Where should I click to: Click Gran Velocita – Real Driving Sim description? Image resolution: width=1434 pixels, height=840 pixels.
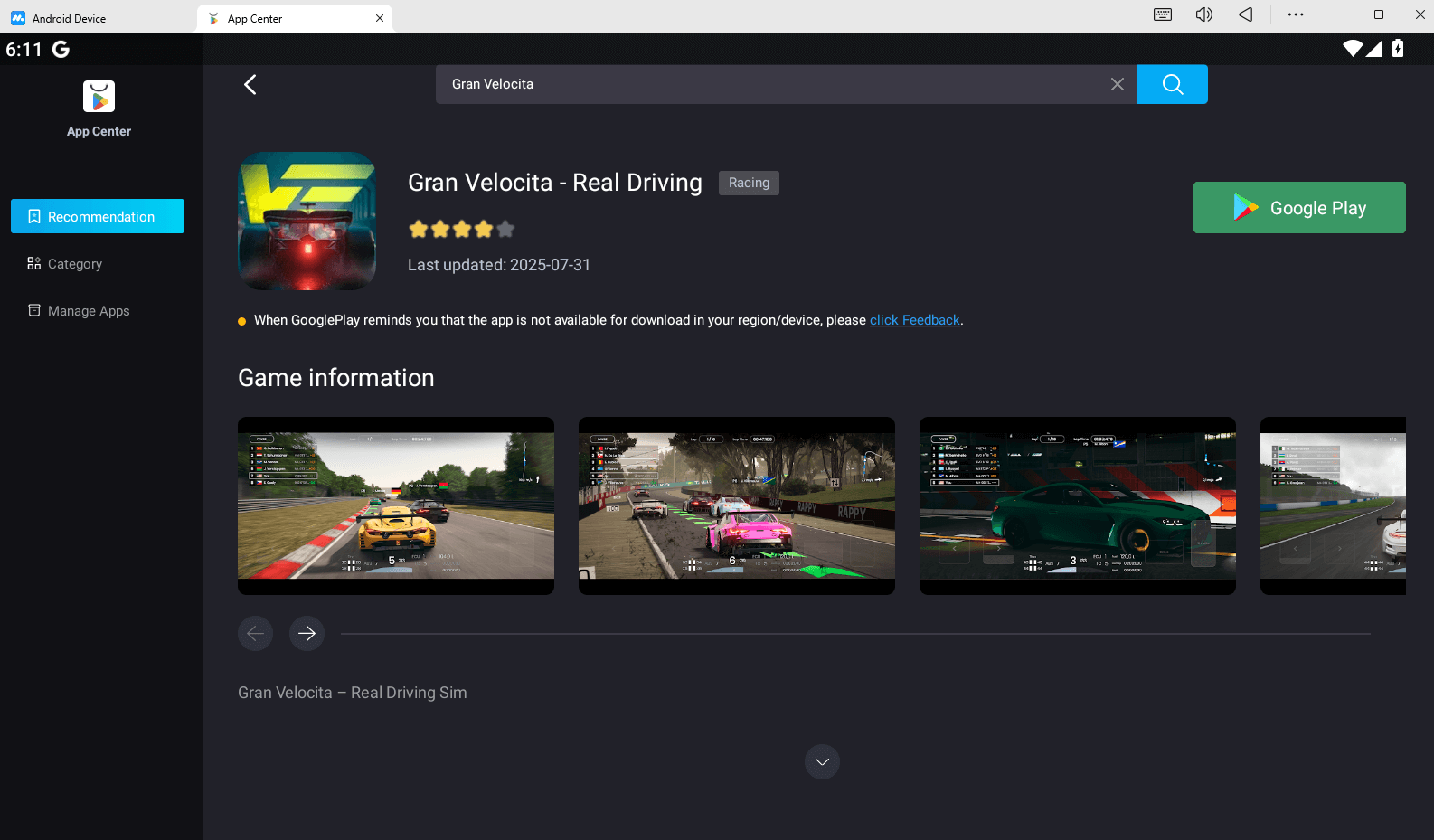(353, 693)
